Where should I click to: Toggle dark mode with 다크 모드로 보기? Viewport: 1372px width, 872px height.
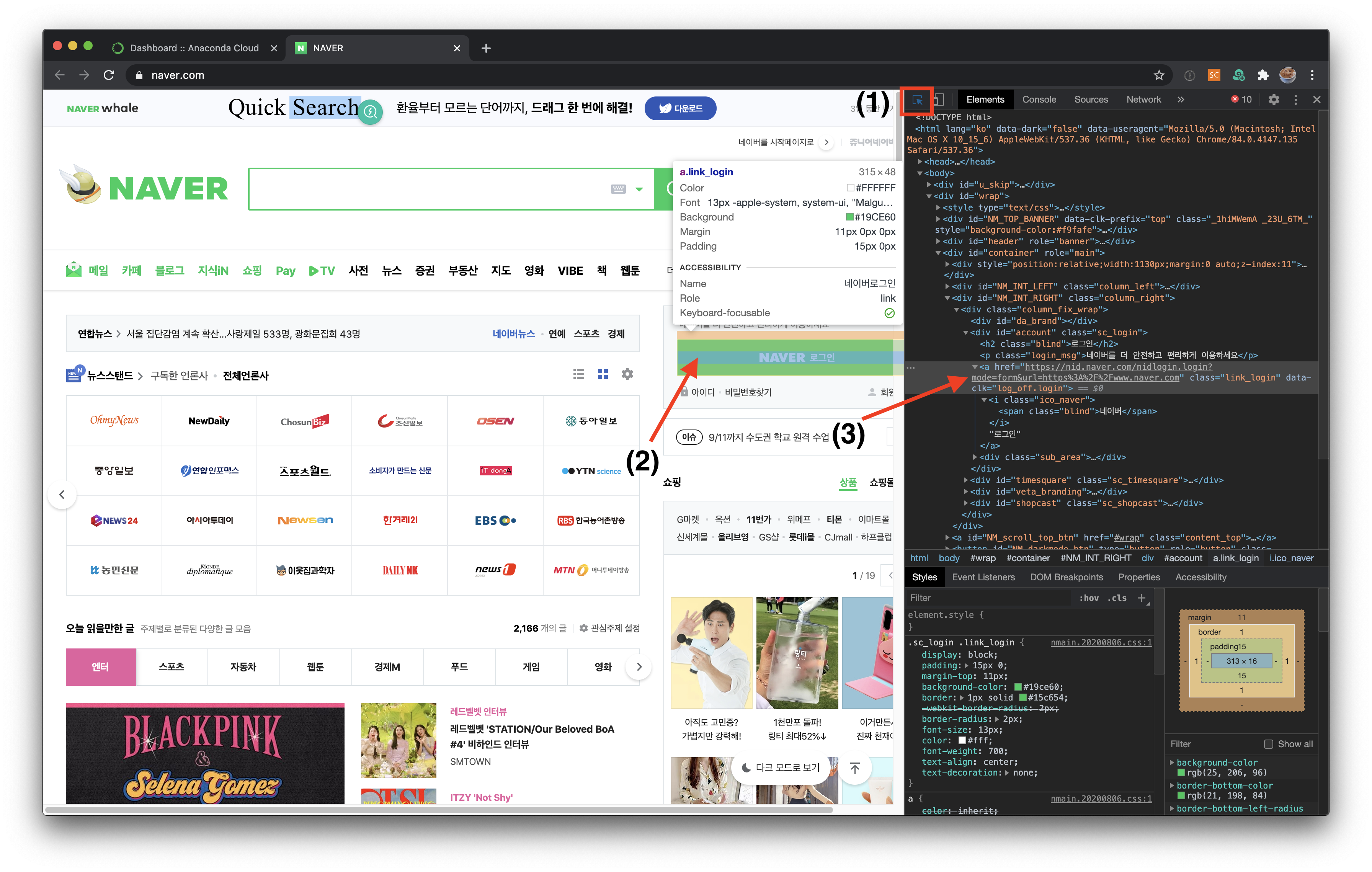tap(780, 768)
